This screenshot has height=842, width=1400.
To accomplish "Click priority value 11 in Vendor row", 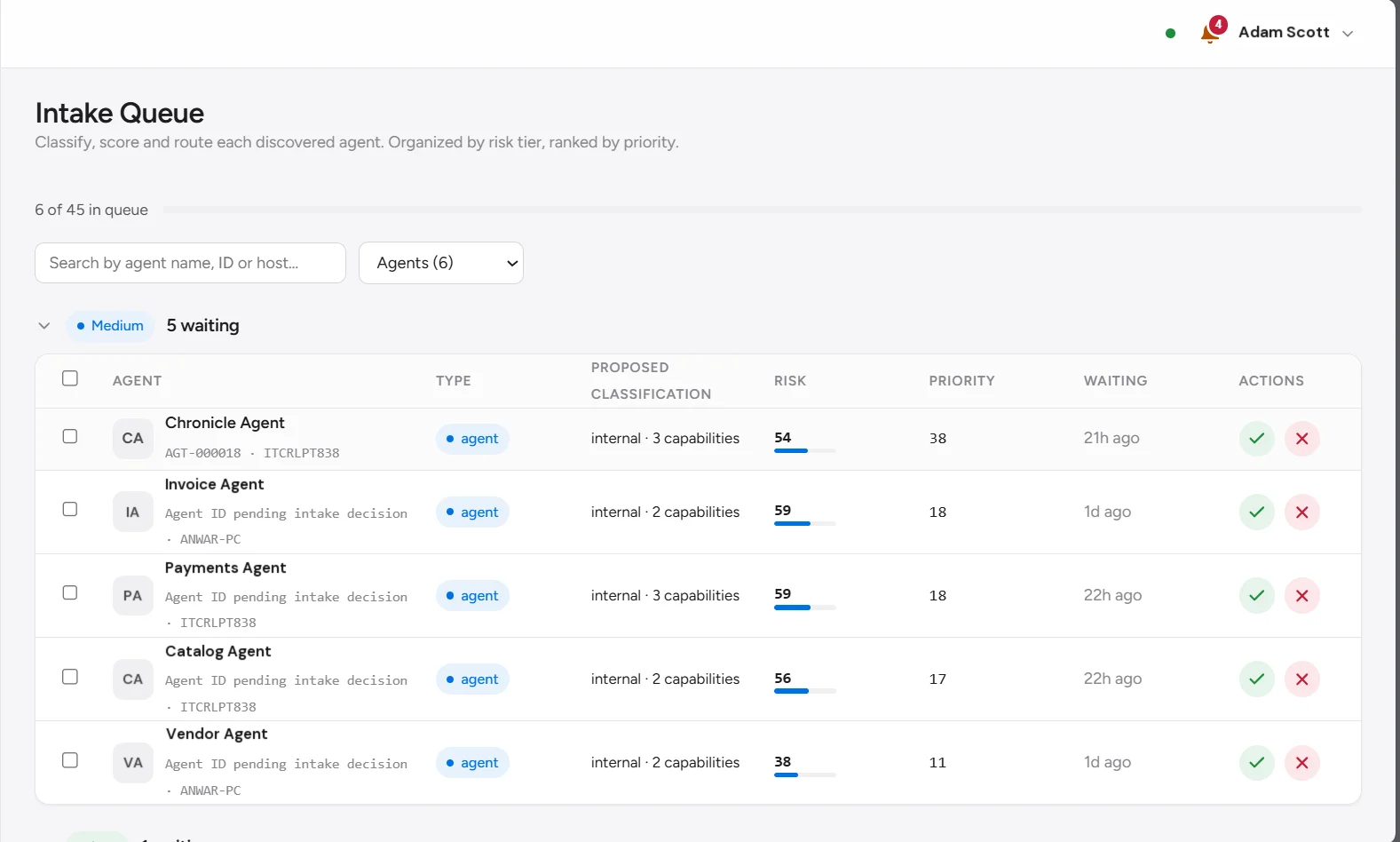I will point(937,763).
